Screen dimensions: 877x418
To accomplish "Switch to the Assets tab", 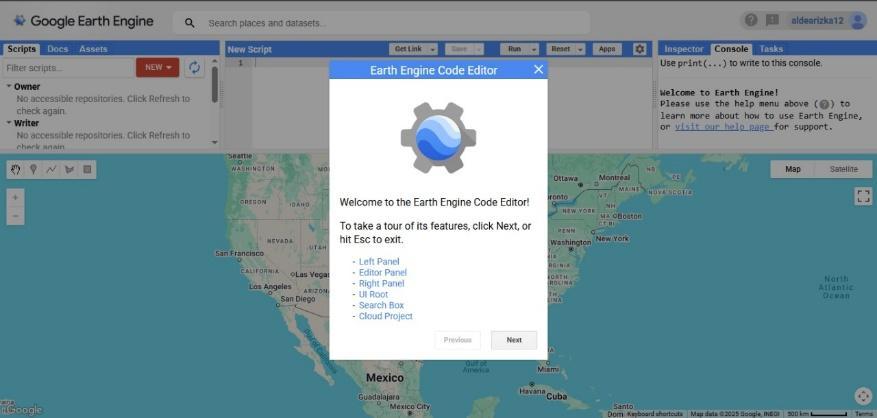I will pyautogui.click(x=93, y=49).
